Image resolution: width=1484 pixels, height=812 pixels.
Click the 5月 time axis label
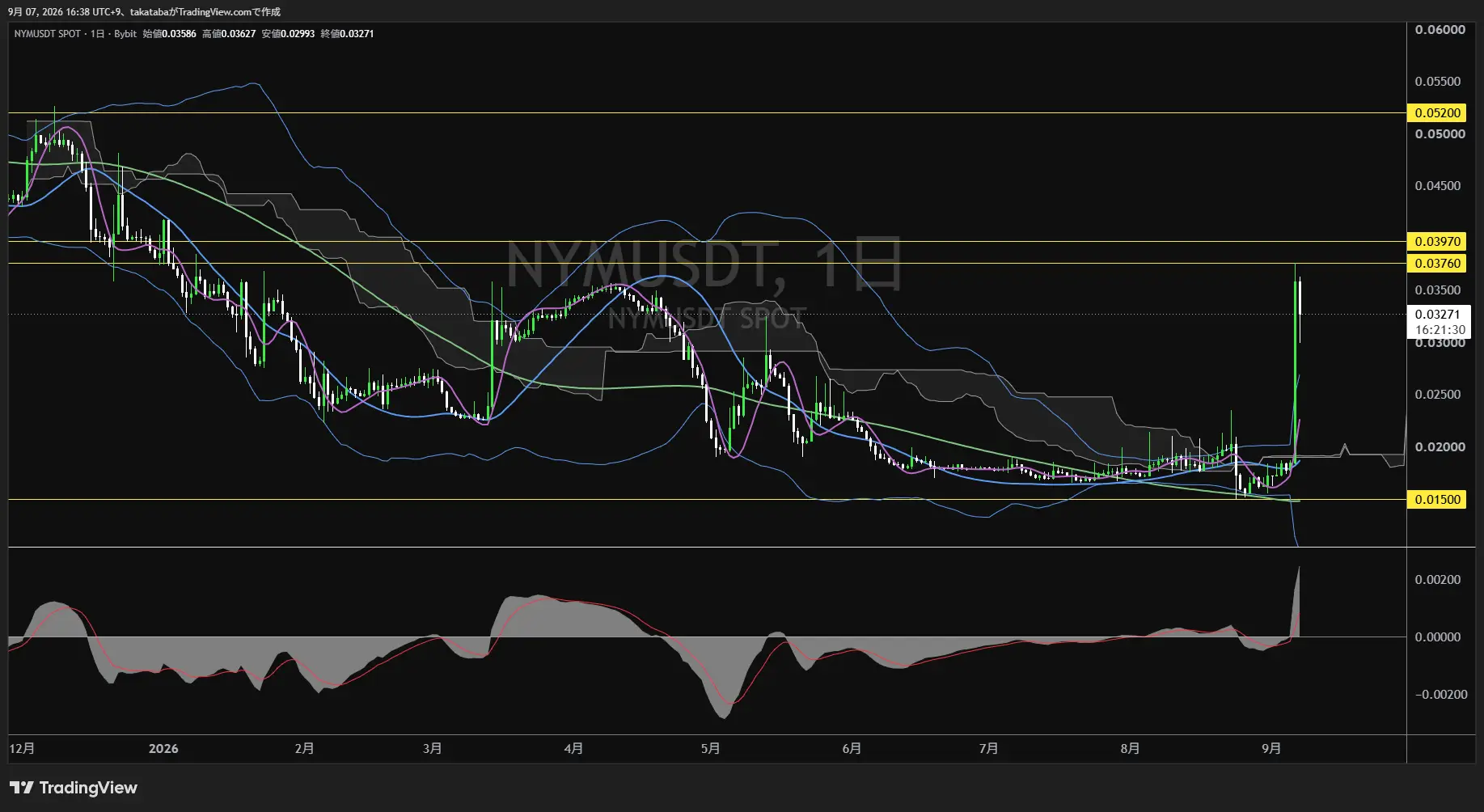click(710, 749)
